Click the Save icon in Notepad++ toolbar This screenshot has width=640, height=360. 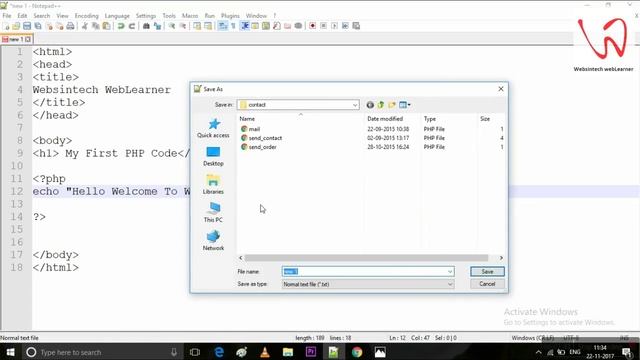coord(27,26)
